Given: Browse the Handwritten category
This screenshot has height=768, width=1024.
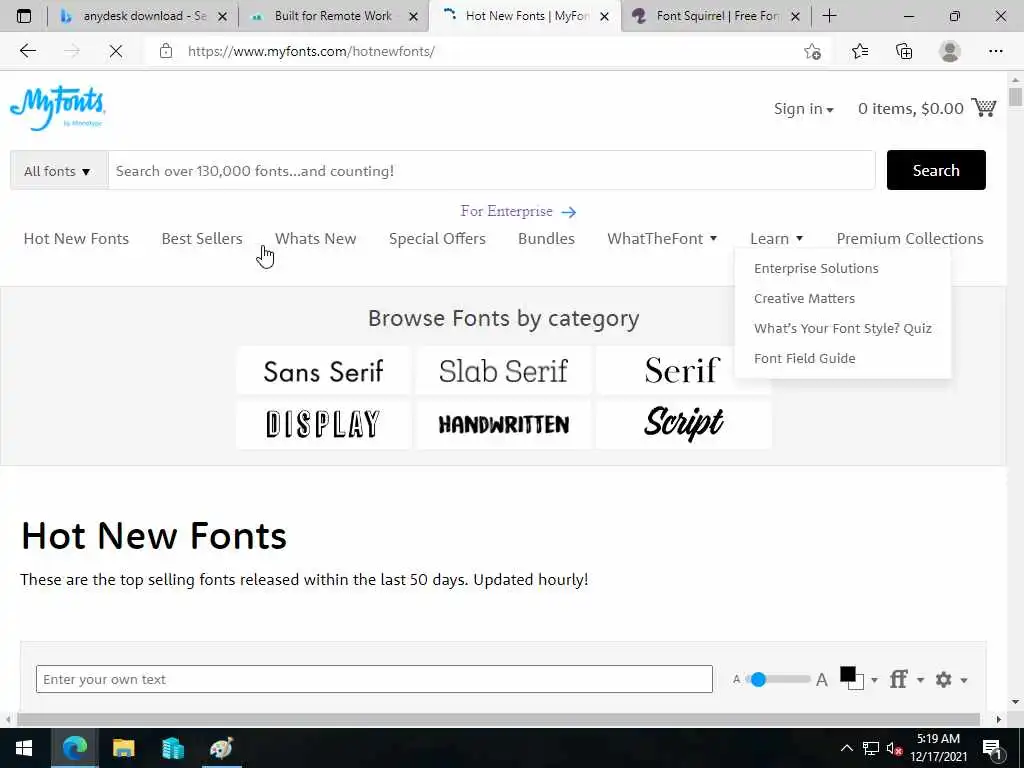Looking at the screenshot, I should [503, 424].
